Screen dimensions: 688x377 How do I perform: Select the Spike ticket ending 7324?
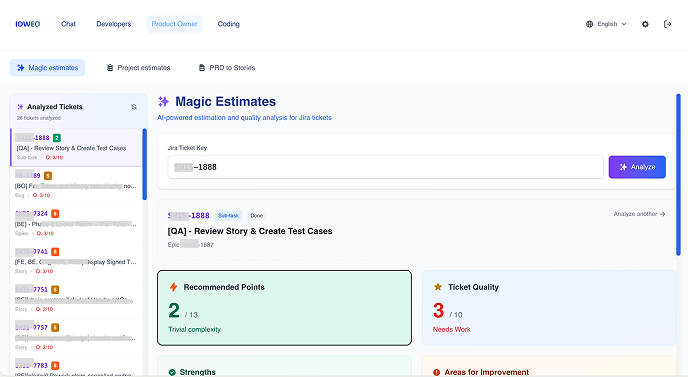coord(76,223)
